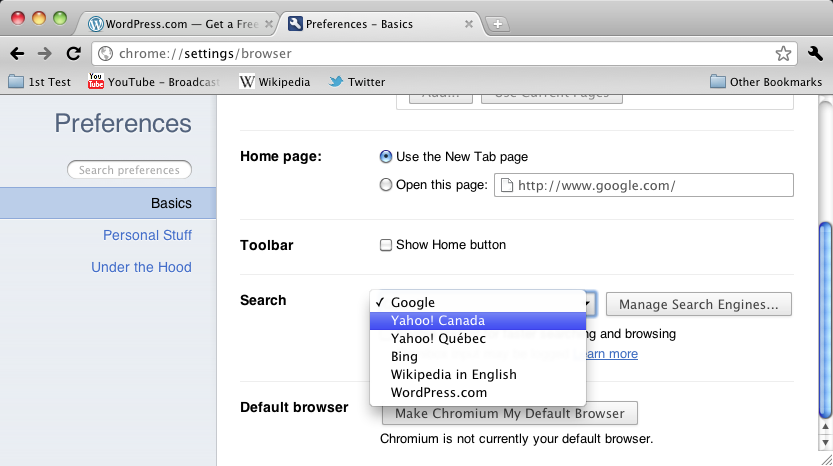Open Personal Stuff preferences section
Screen dimensions: 833x466
point(147,235)
